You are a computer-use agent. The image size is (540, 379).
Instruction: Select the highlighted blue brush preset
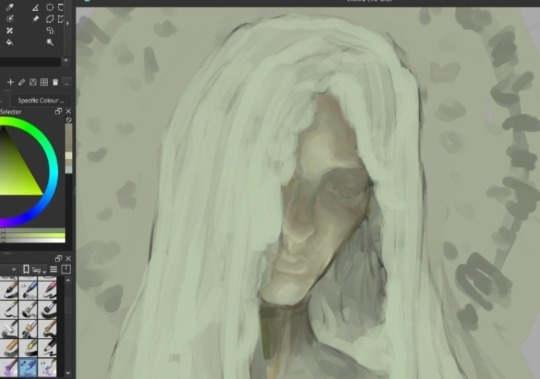click(x=28, y=367)
